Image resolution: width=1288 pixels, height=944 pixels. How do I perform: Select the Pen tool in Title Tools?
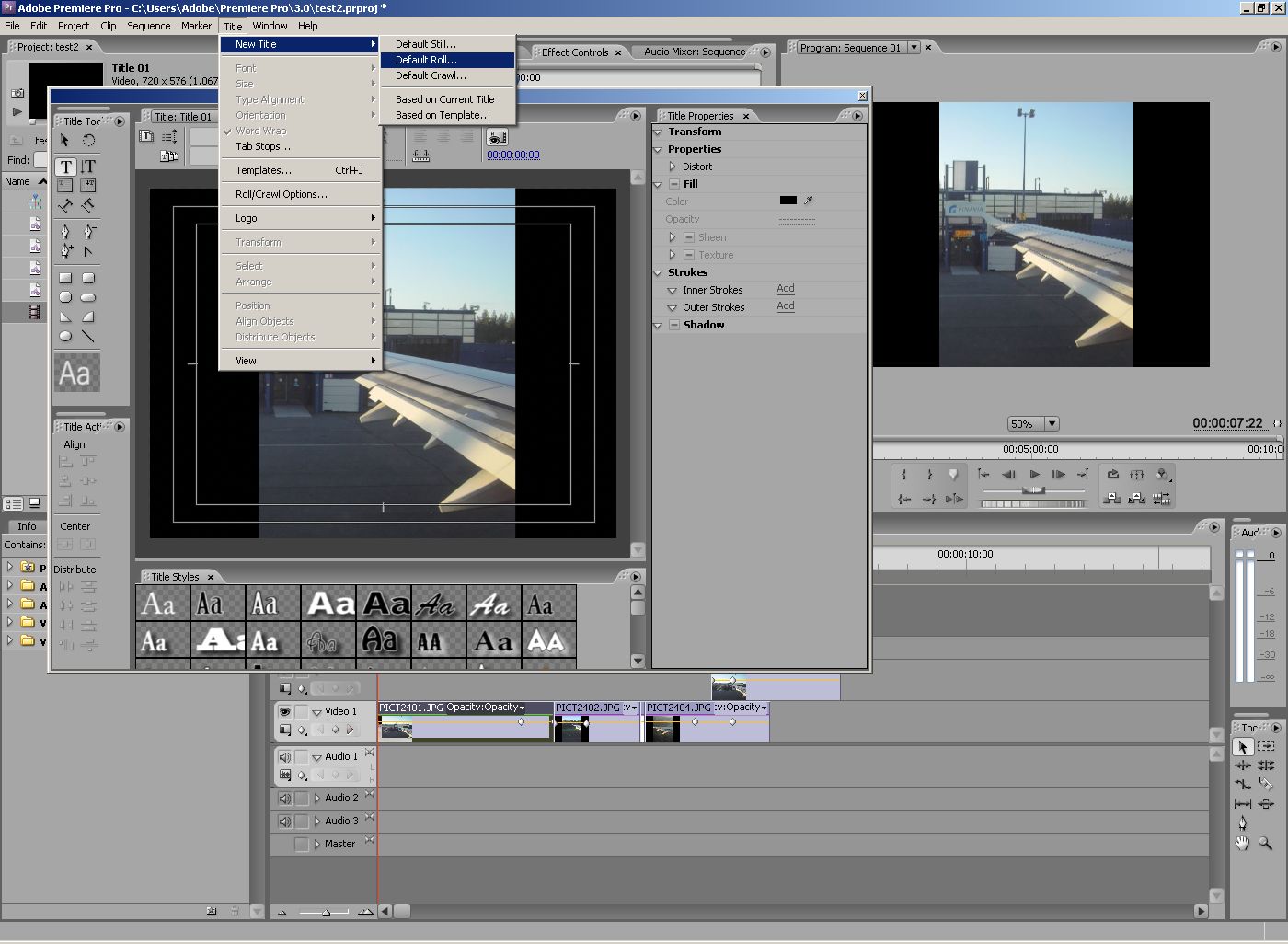65,231
